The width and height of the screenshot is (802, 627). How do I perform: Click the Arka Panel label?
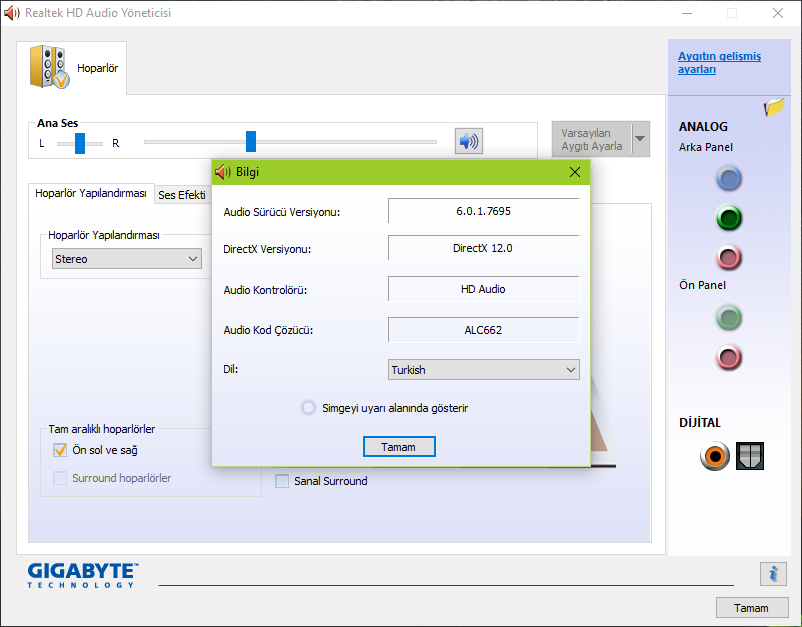tap(705, 147)
